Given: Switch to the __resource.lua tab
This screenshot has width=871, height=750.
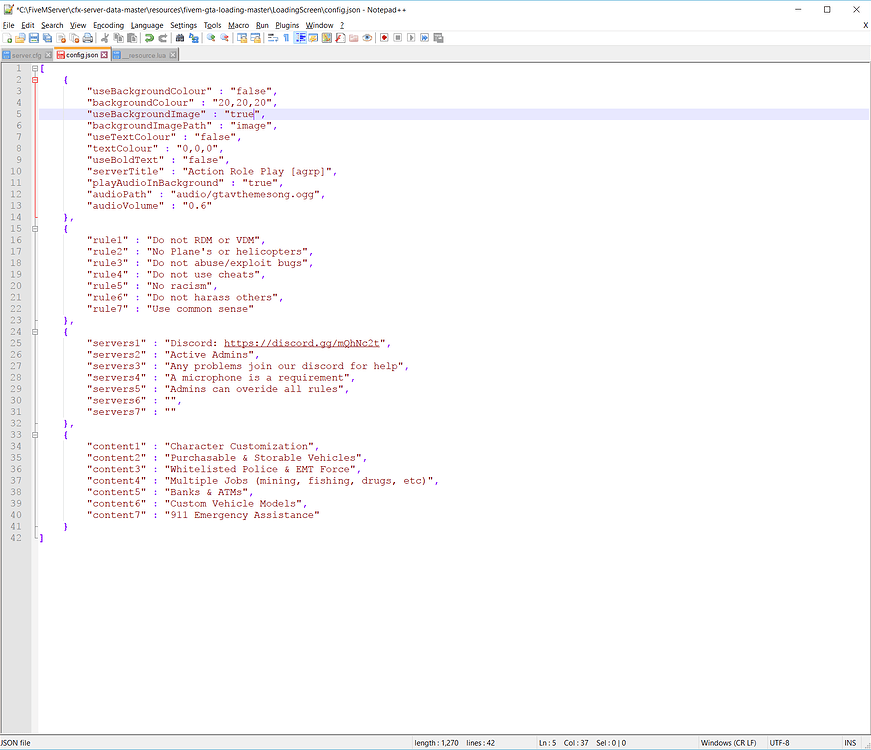Looking at the screenshot, I should [143, 55].
